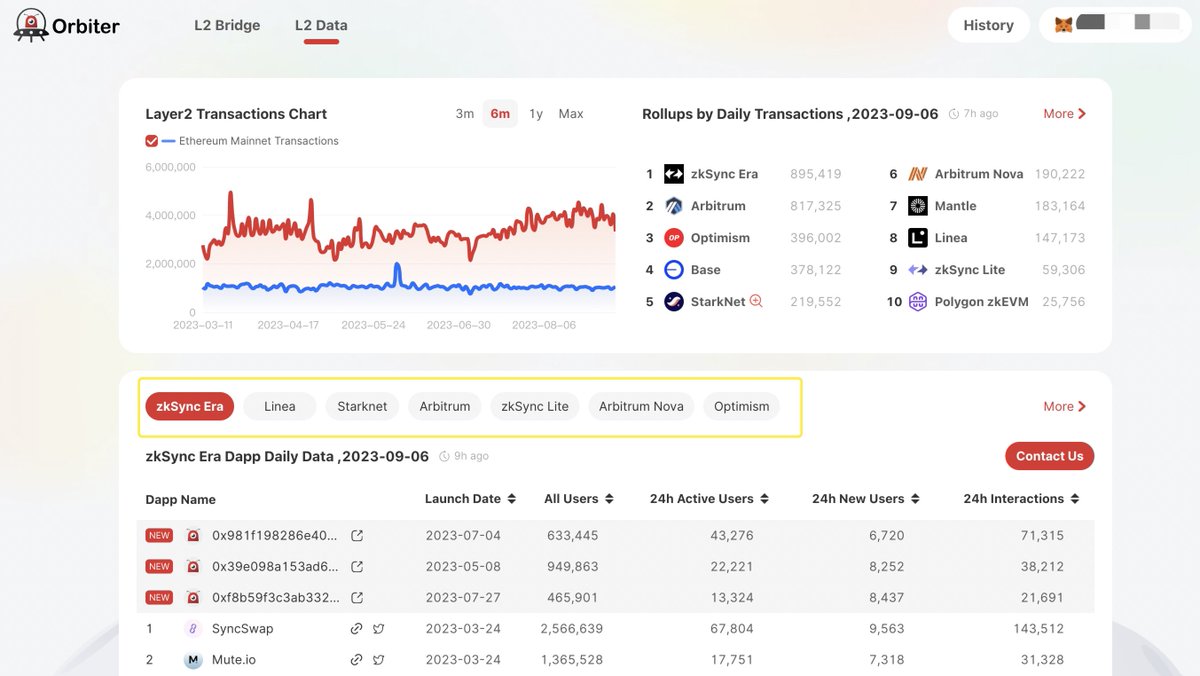Screen dimensions: 1200x676
Task: Open external link for 0xf8b59f3c3ab332...
Action: (357, 597)
